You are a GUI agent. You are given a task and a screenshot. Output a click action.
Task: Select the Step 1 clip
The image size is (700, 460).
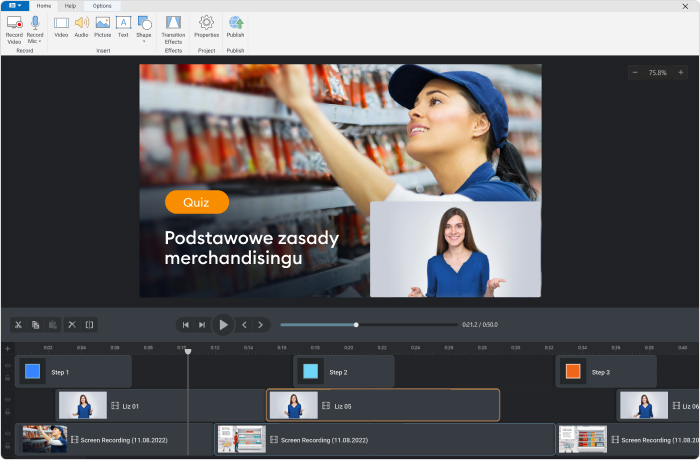pos(74,372)
